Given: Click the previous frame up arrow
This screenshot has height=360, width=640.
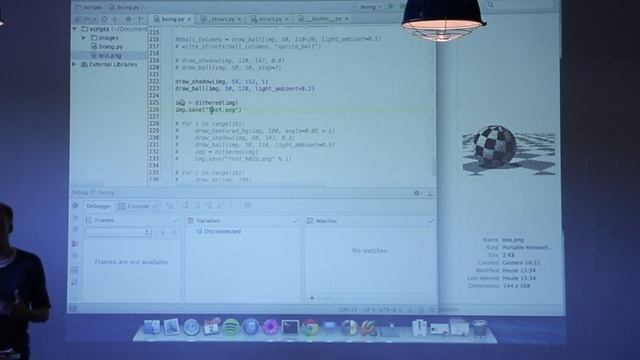Looking at the screenshot, I should coord(162,233).
